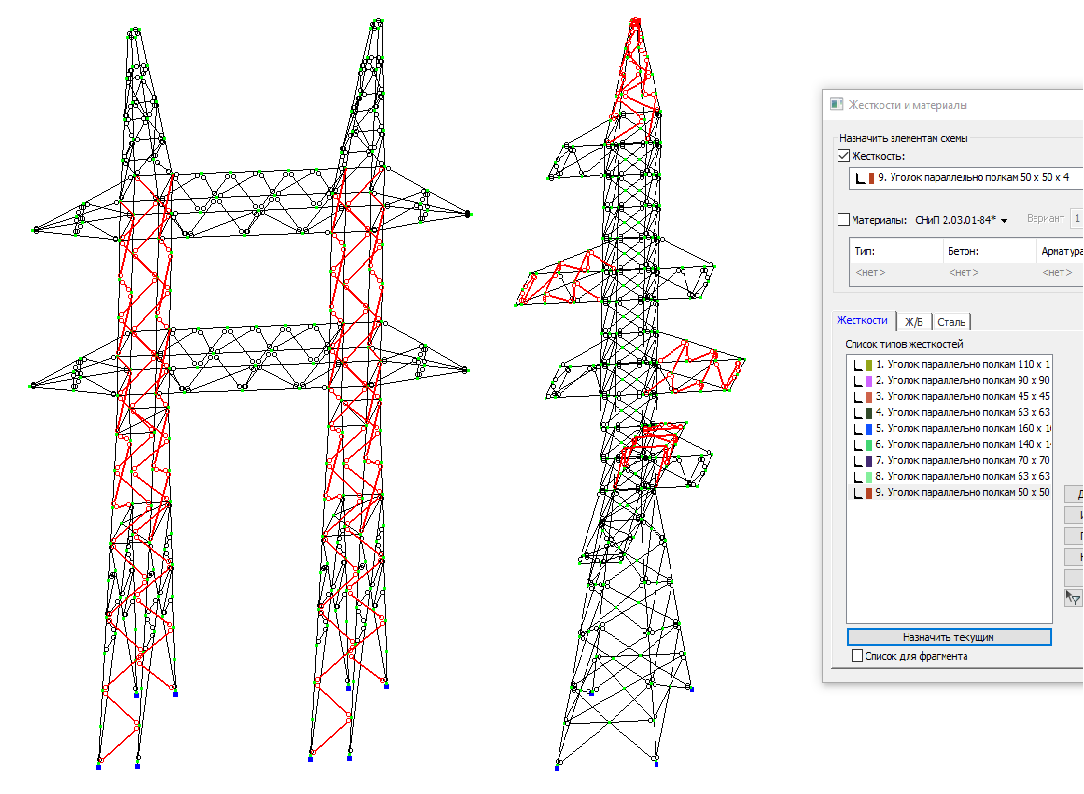Click angle profile icon in current stiffness field
The width and height of the screenshot is (1084, 794).
(860, 178)
